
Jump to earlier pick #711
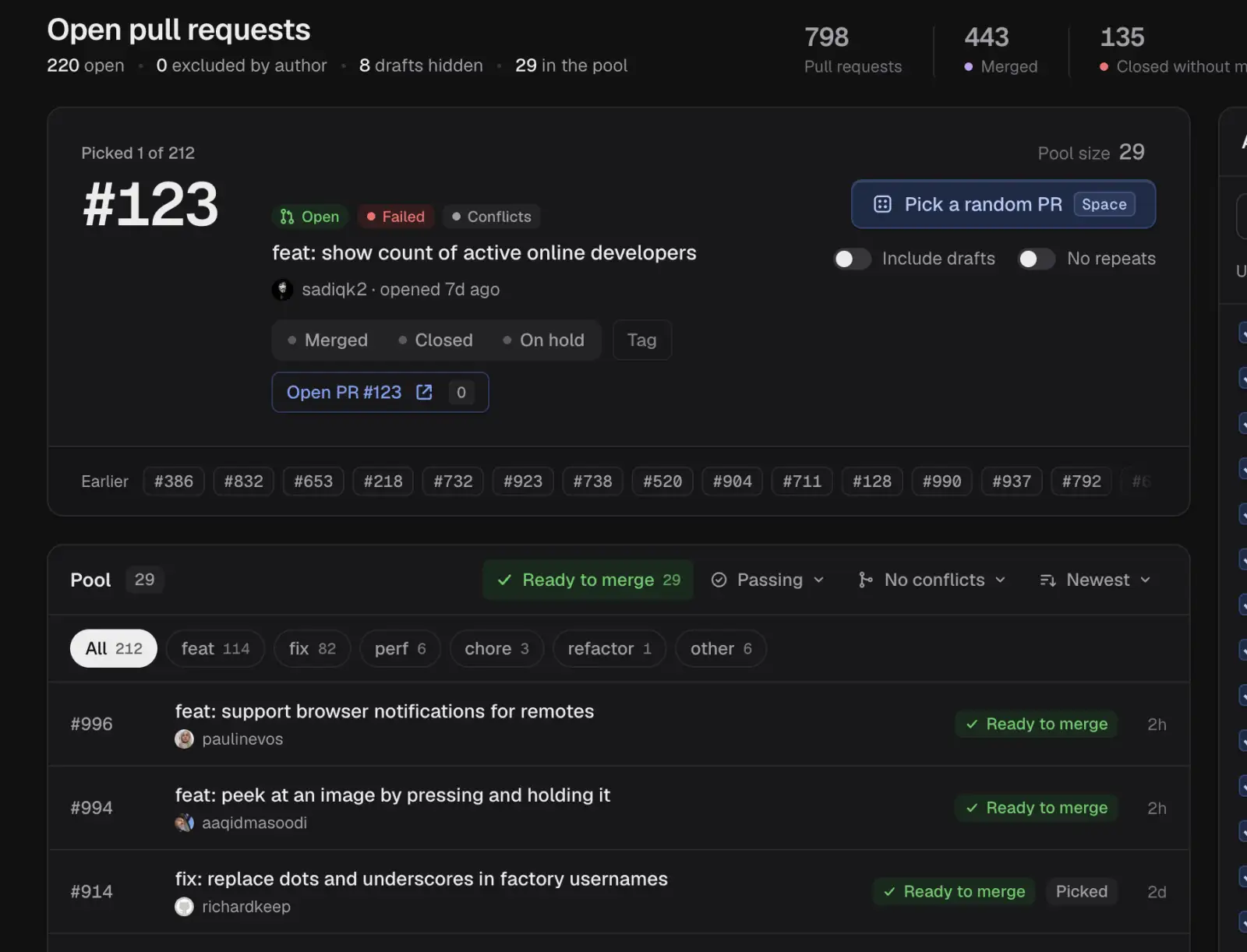click(802, 481)
